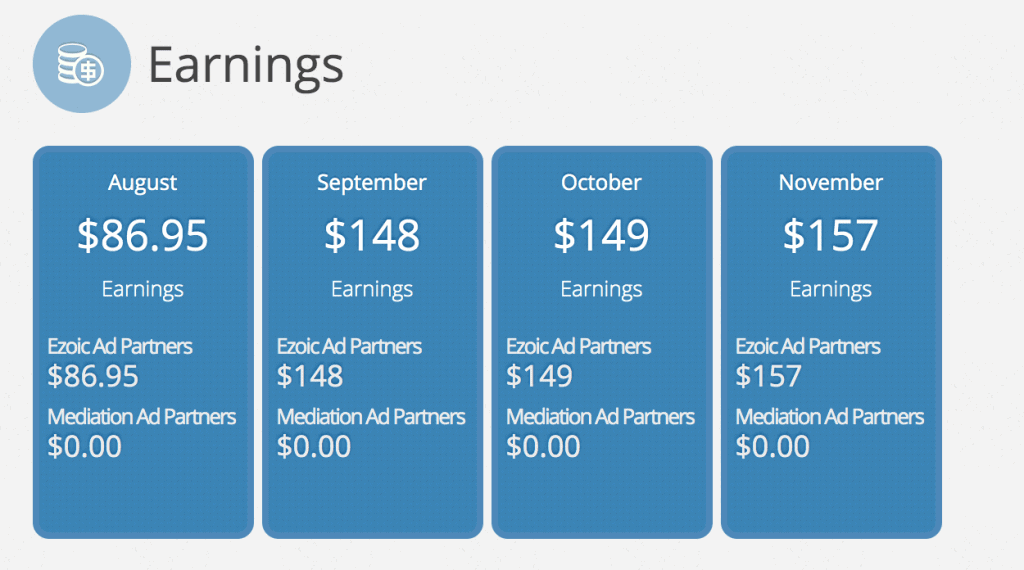
Task: Select the September month label
Action: pyautogui.click(x=372, y=183)
